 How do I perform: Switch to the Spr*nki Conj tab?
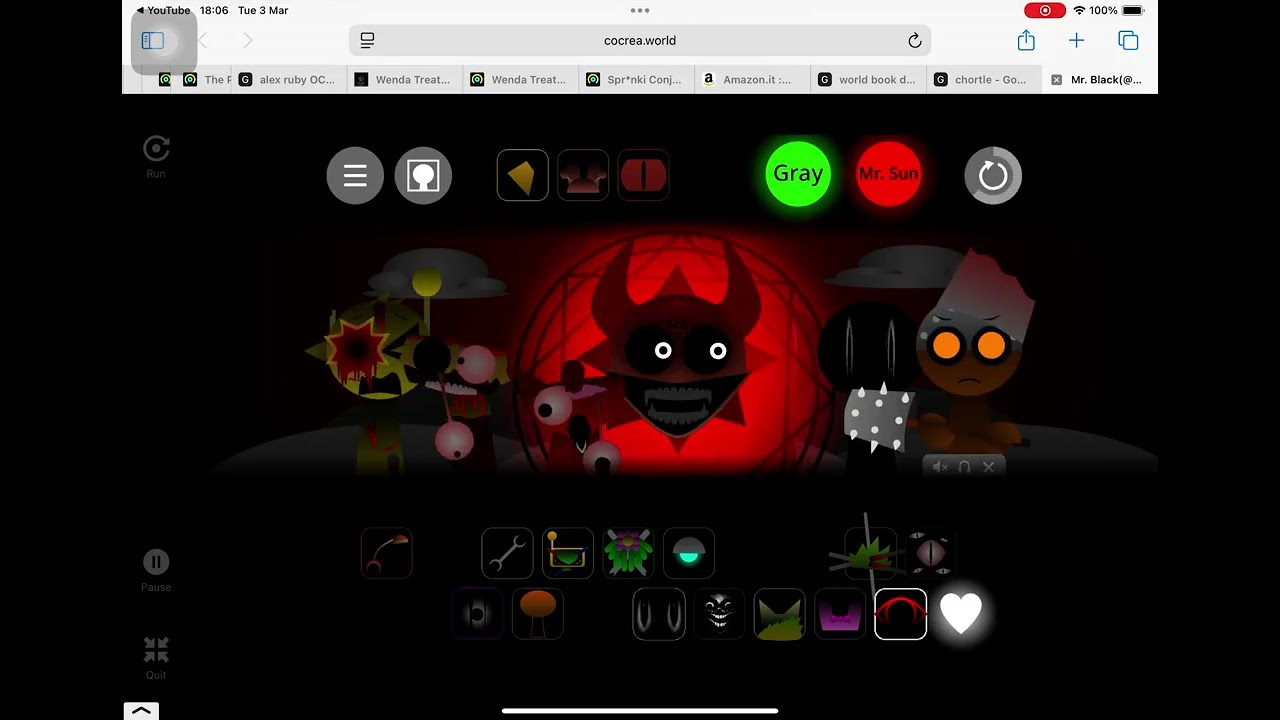(x=637, y=80)
